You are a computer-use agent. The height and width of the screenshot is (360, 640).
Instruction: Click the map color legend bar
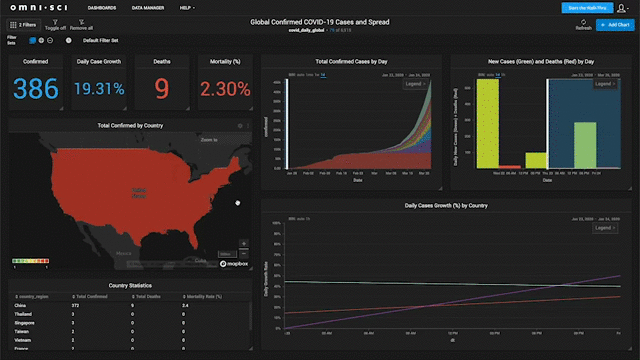pos(31,261)
